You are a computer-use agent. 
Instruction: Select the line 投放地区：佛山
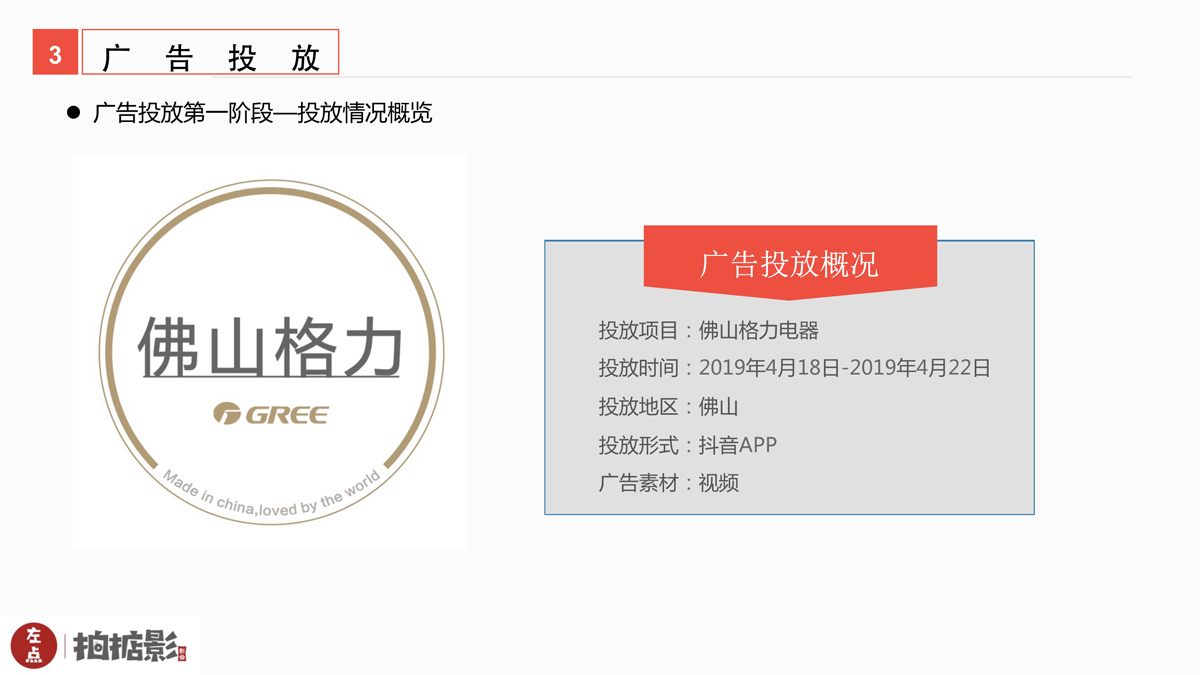pyautogui.click(x=668, y=407)
